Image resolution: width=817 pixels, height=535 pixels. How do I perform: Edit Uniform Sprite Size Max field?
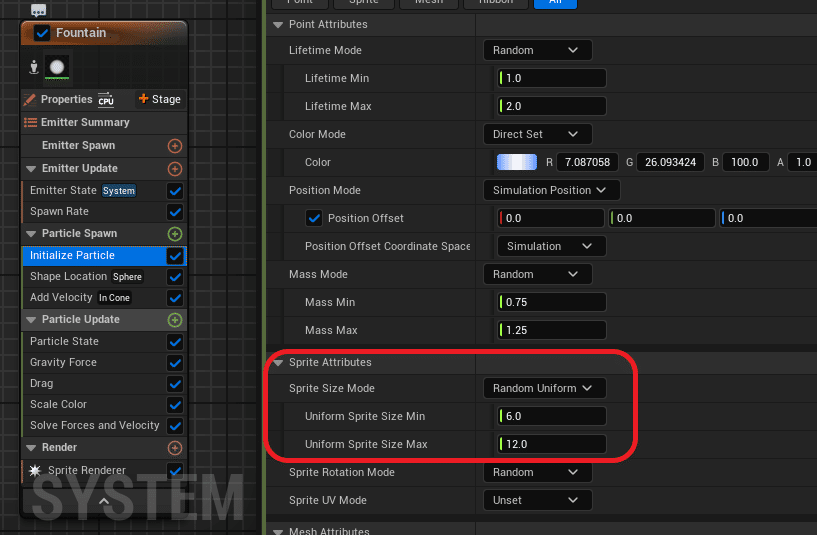[552, 444]
